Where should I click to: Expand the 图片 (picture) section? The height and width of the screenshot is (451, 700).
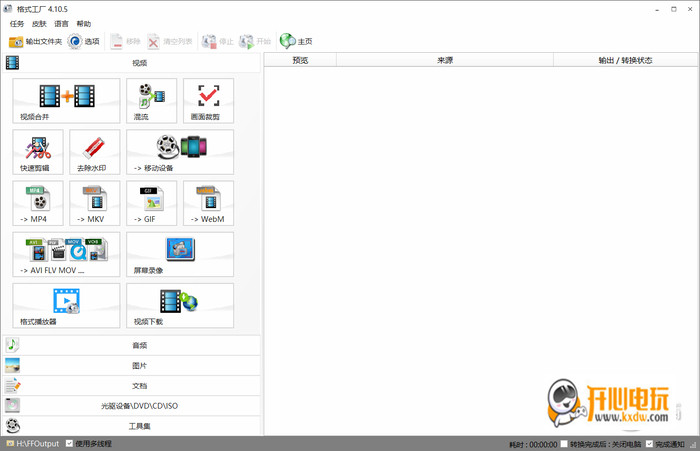[x=139, y=366]
